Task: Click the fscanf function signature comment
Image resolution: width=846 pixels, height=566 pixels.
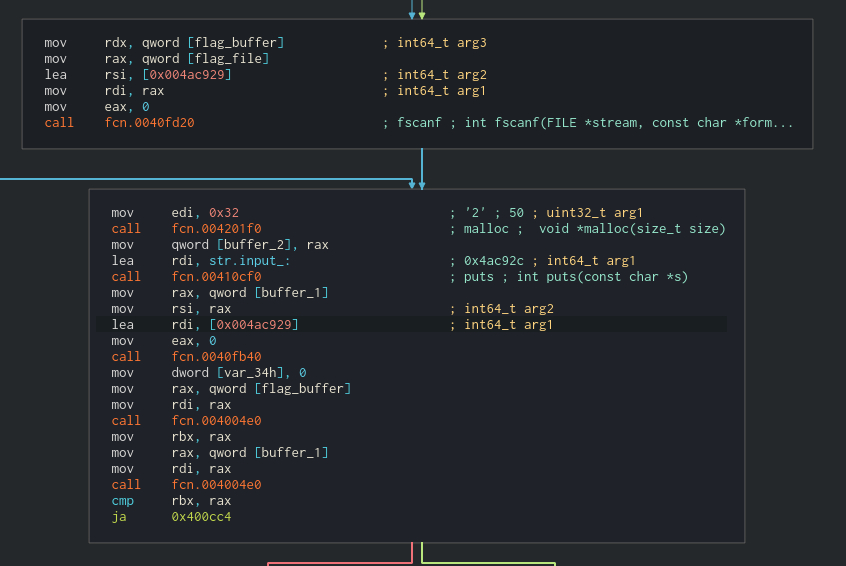Action: tap(629, 123)
